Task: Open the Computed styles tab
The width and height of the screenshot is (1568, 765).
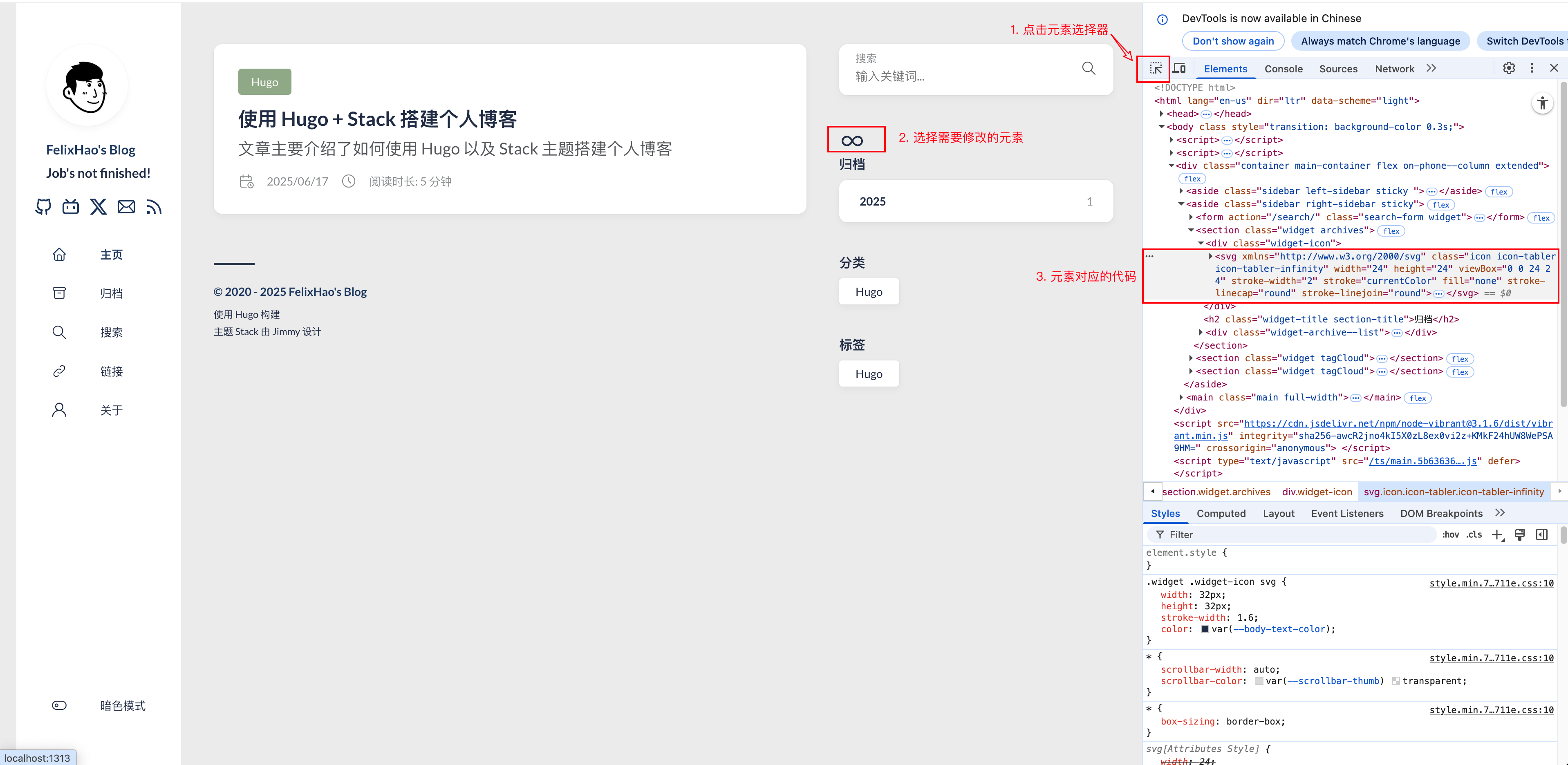Action: (x=1221, y=513)
